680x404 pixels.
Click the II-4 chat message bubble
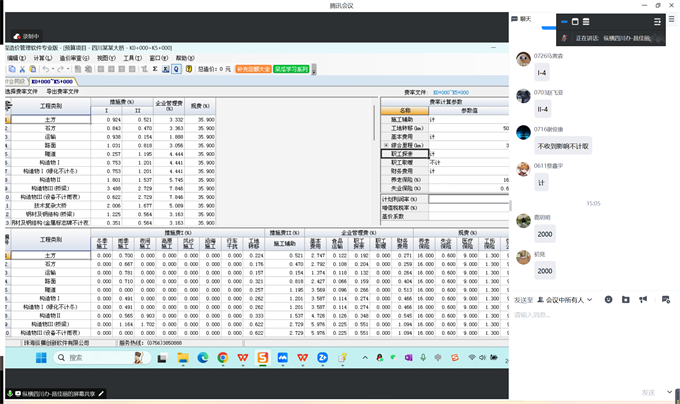point(543,109)
